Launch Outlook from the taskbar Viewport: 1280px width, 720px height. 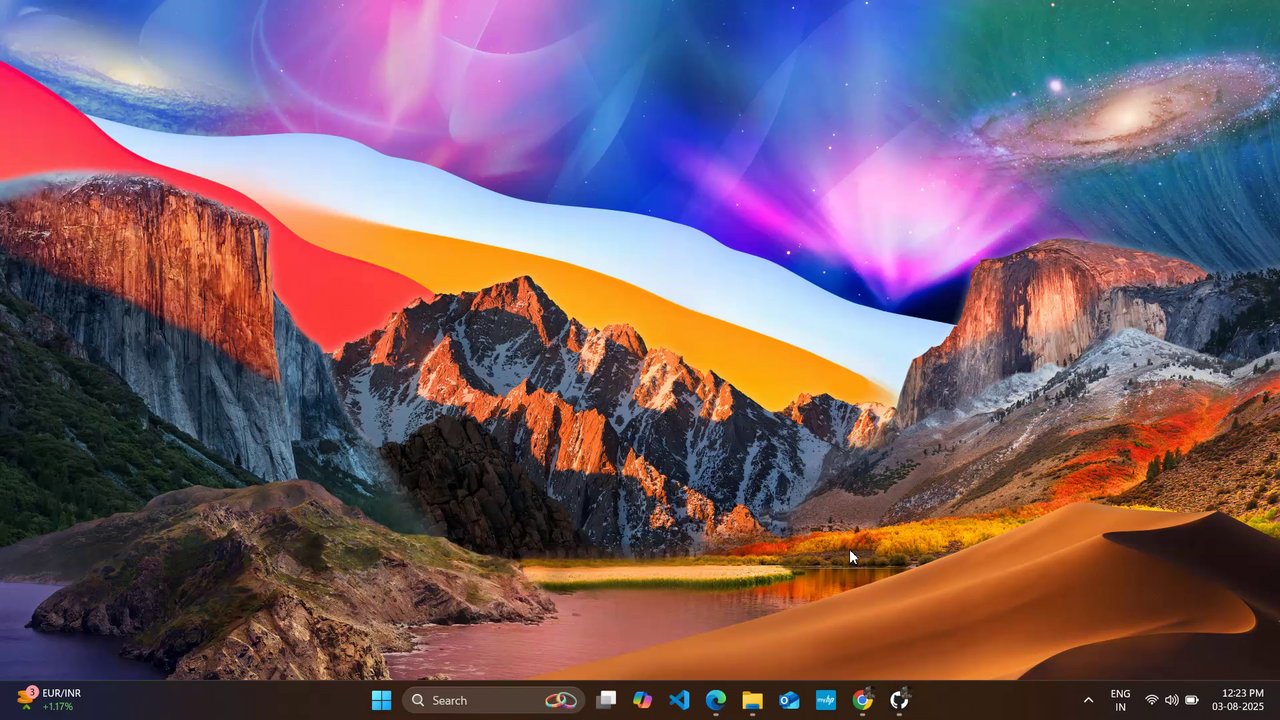coord(789,700)
